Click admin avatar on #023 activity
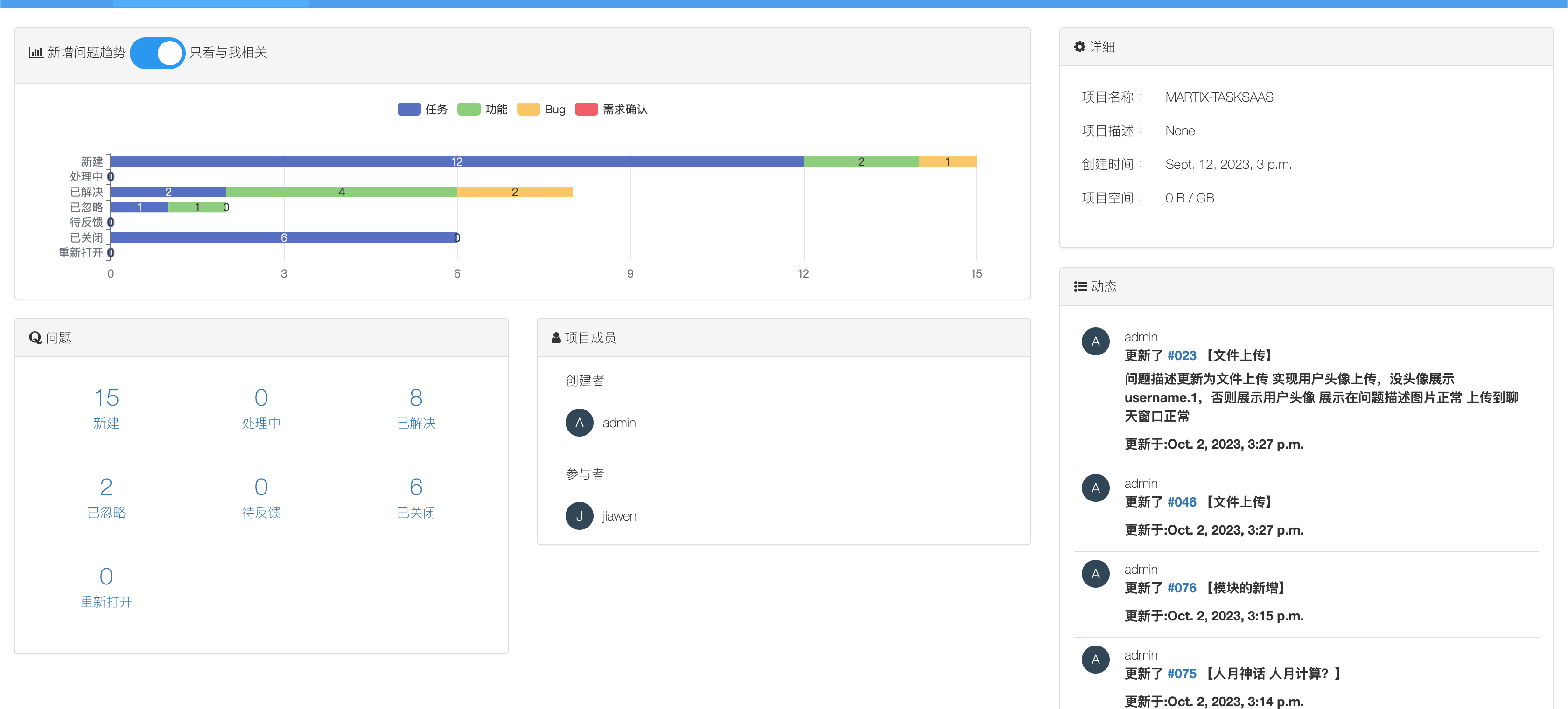This screenshot has height=709, width=1568. click(x=1095, y=341)
